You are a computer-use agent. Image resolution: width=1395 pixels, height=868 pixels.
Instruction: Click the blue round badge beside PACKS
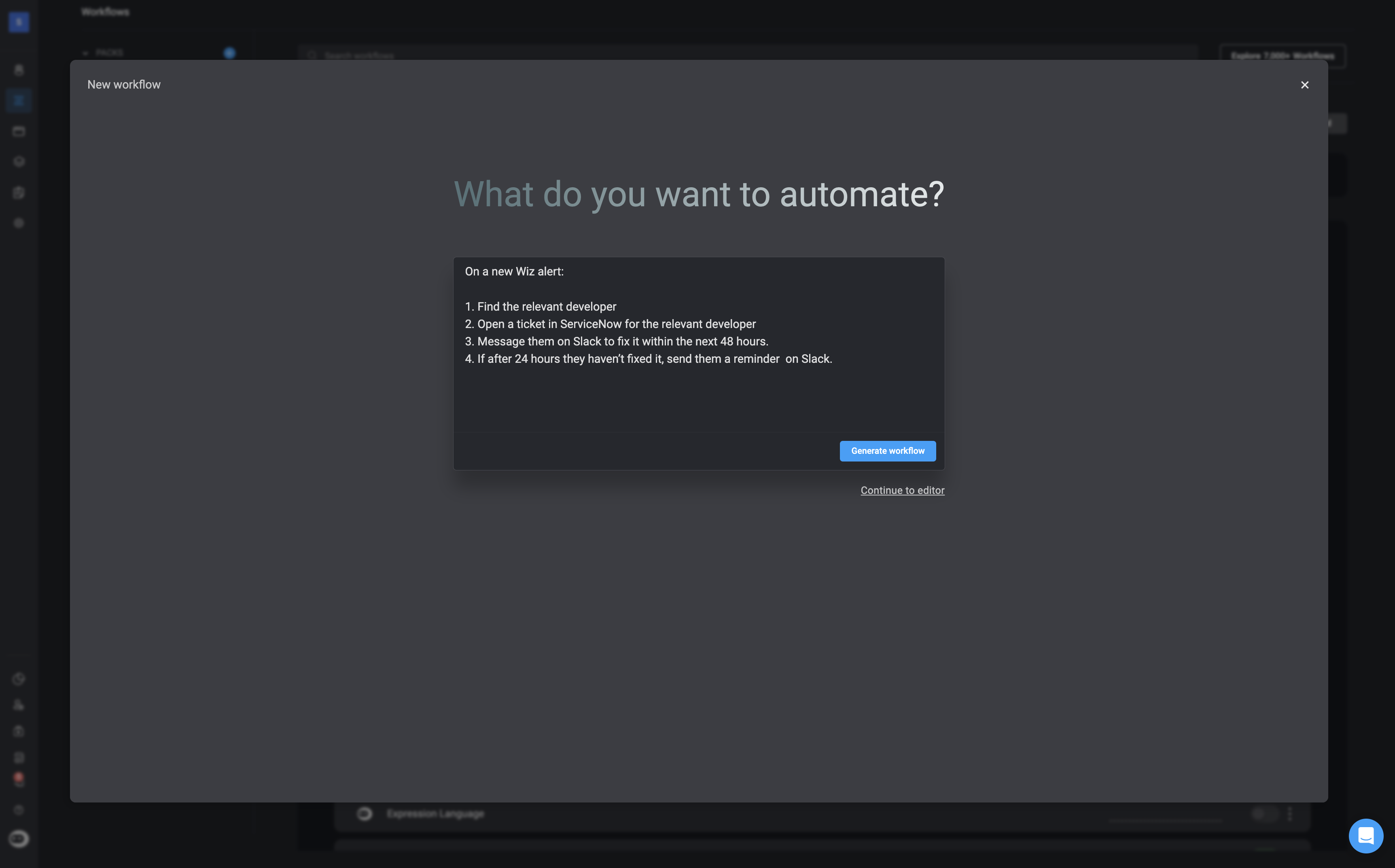[x=229, y=53]
